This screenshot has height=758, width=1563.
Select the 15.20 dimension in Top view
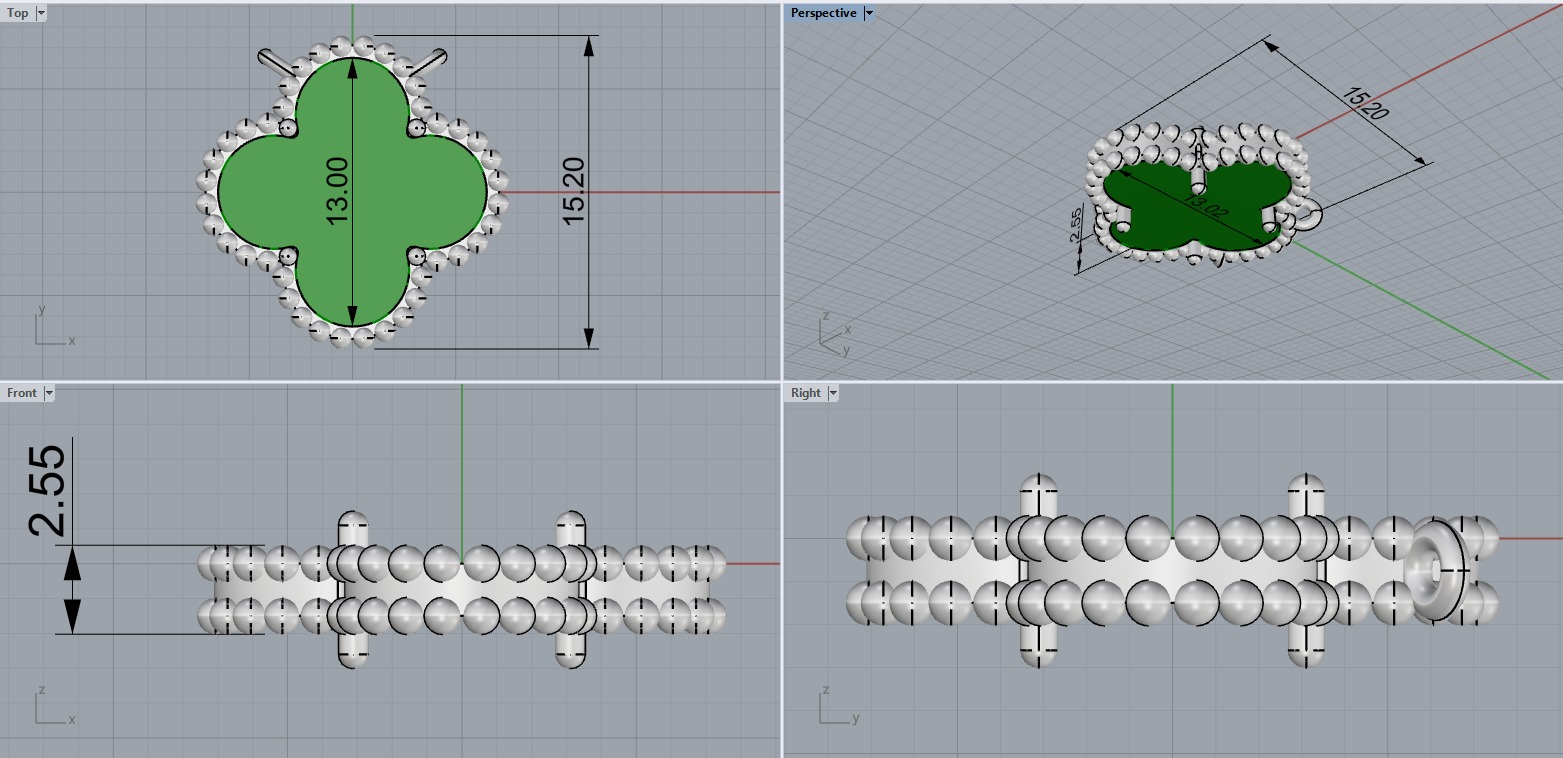(574, 190)
